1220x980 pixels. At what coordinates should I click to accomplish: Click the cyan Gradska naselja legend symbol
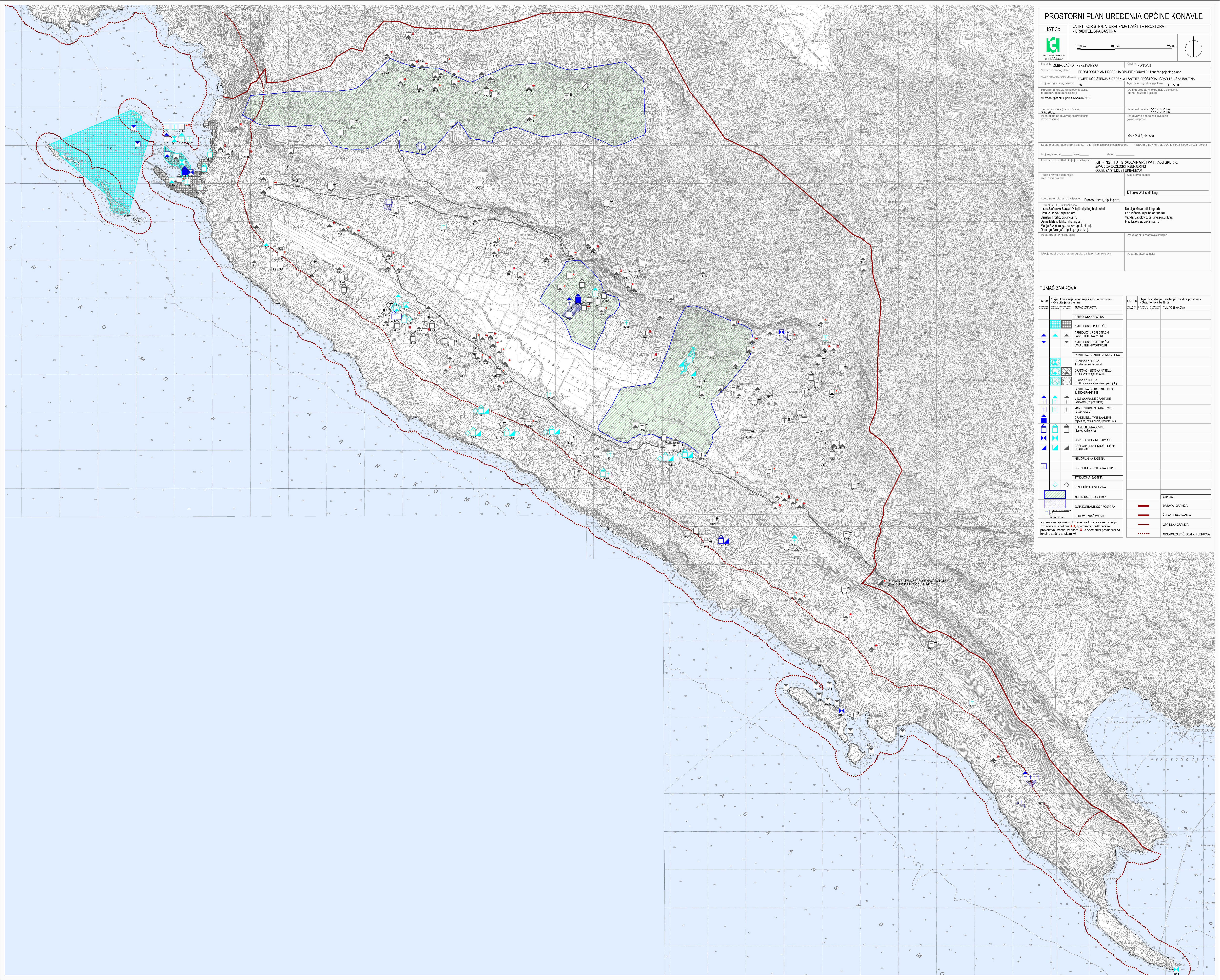1055,362
